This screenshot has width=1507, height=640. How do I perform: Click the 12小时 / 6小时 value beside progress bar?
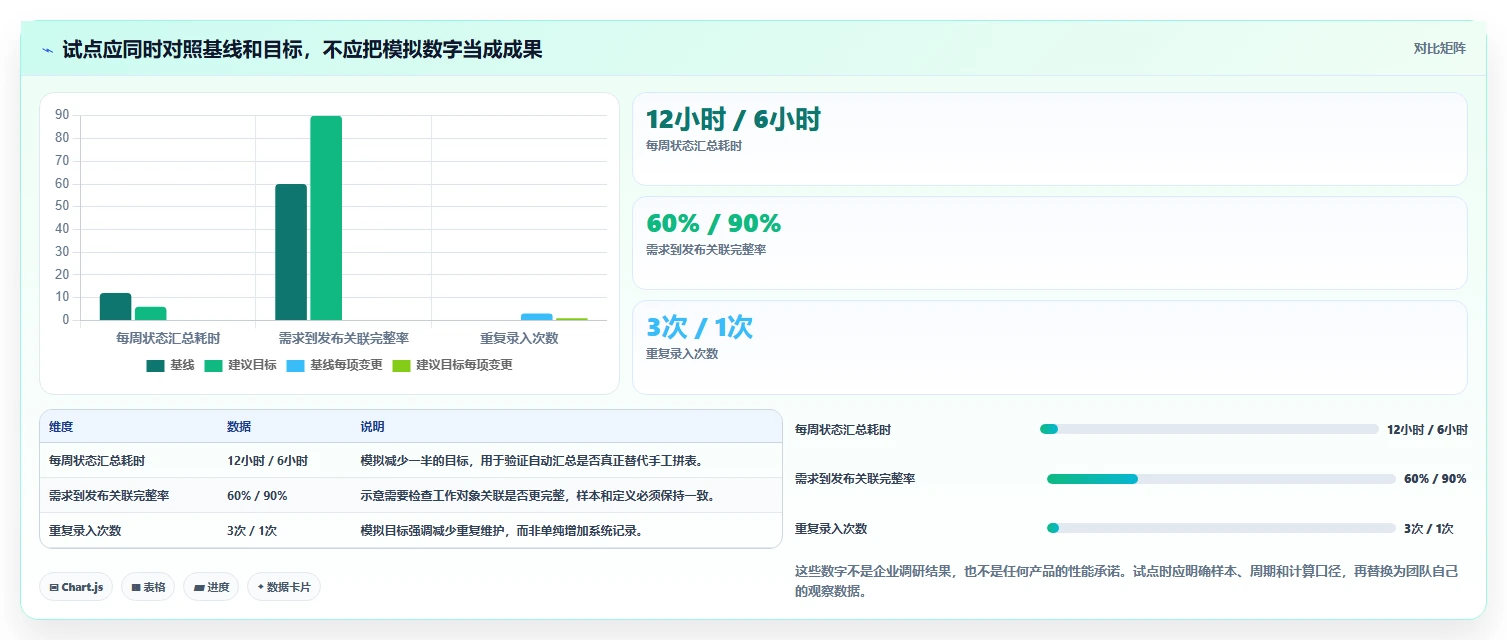coord(1427,429)
